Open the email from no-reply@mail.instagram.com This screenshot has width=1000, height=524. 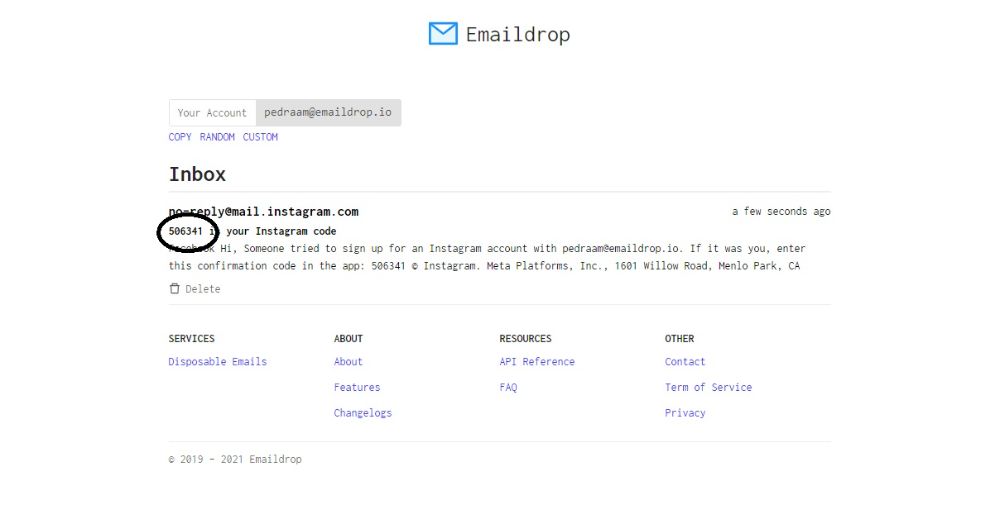click(263, 212)
